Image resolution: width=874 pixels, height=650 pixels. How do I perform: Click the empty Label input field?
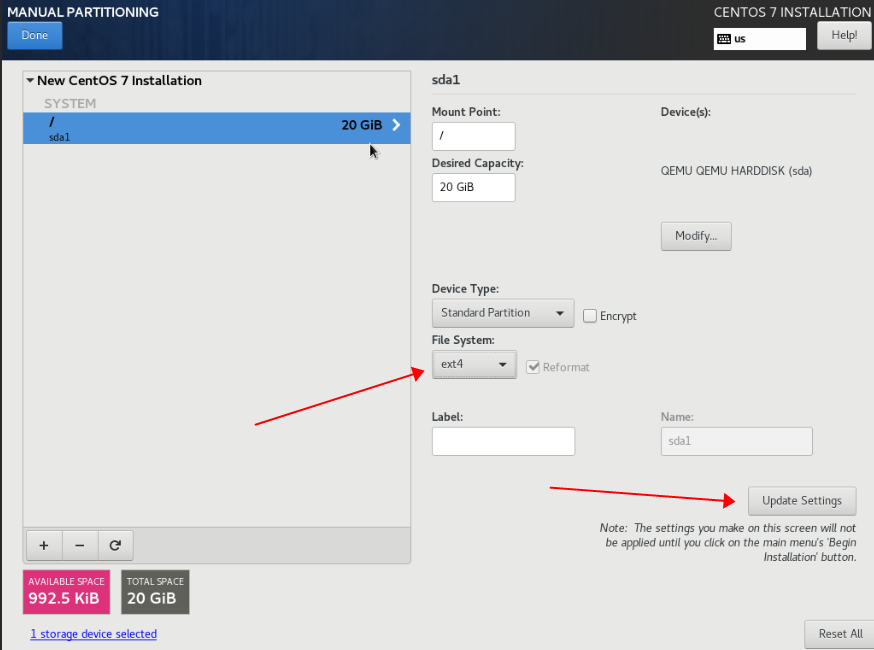pyautogui.click(x=503, y=442)
